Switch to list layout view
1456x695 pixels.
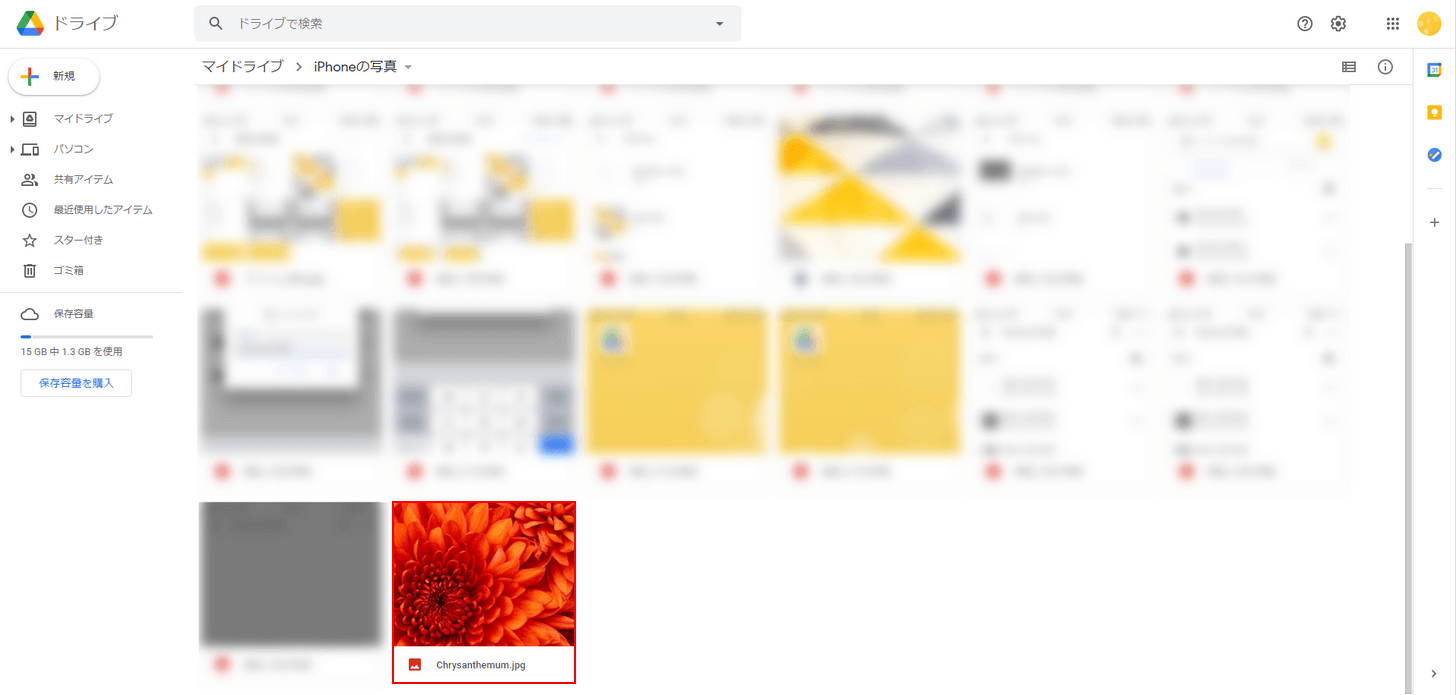(1349, 67)
